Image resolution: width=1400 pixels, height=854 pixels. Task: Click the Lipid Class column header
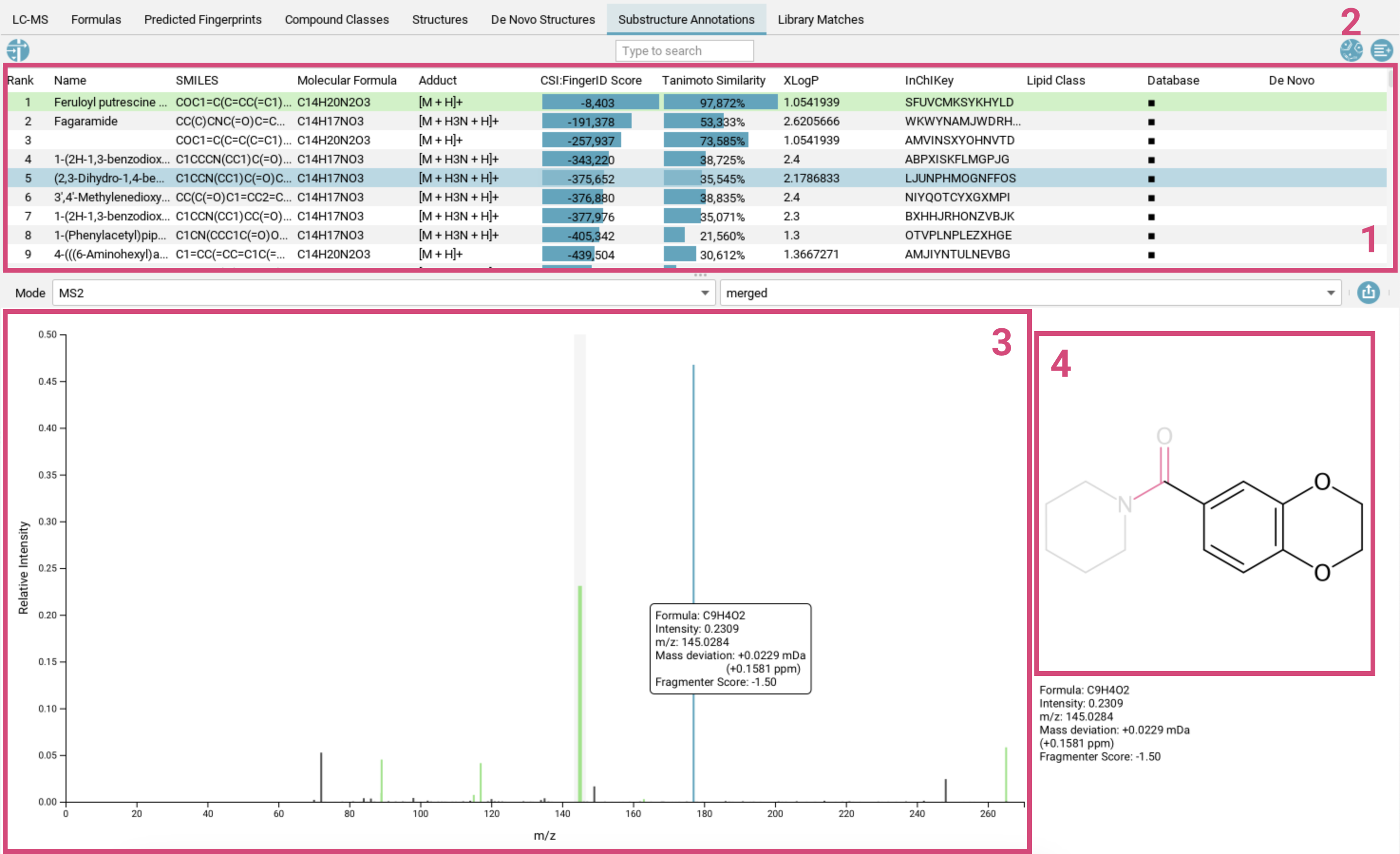tap(1056, 80)
